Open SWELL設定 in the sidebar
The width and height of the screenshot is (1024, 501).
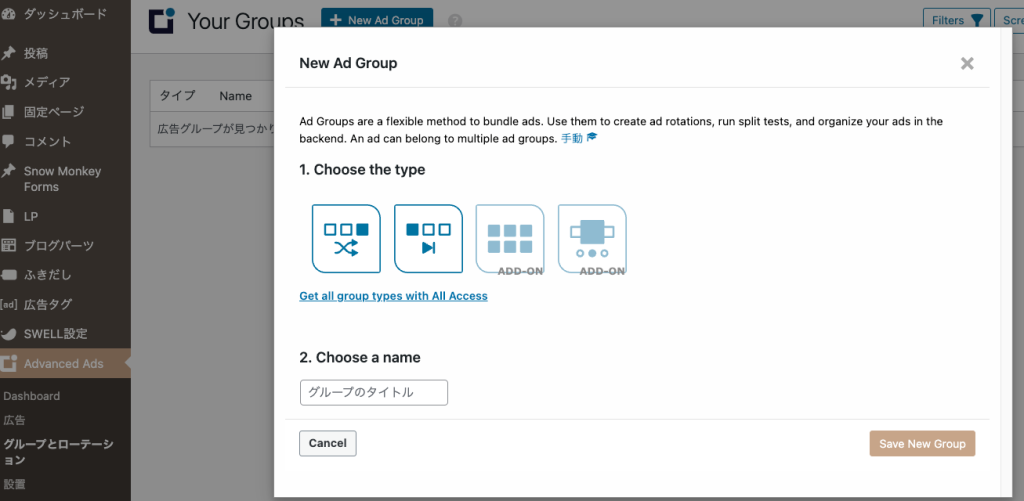[55, 333]
